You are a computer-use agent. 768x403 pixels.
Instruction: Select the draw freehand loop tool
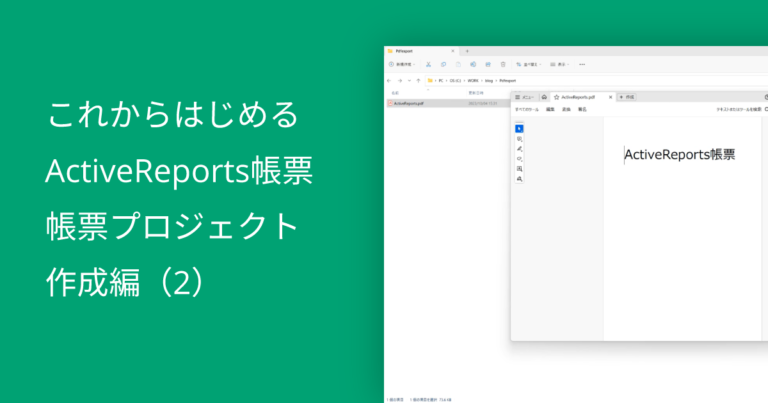(519, 159)
